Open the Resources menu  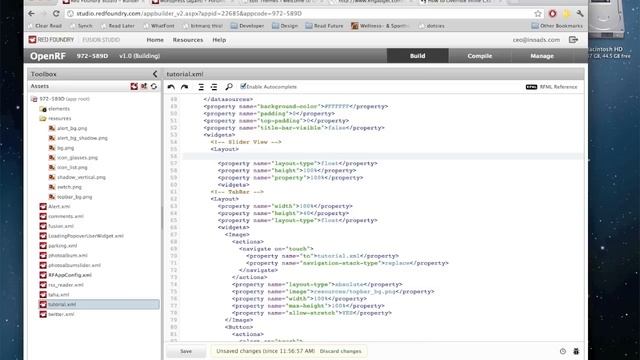coord(188,40)
